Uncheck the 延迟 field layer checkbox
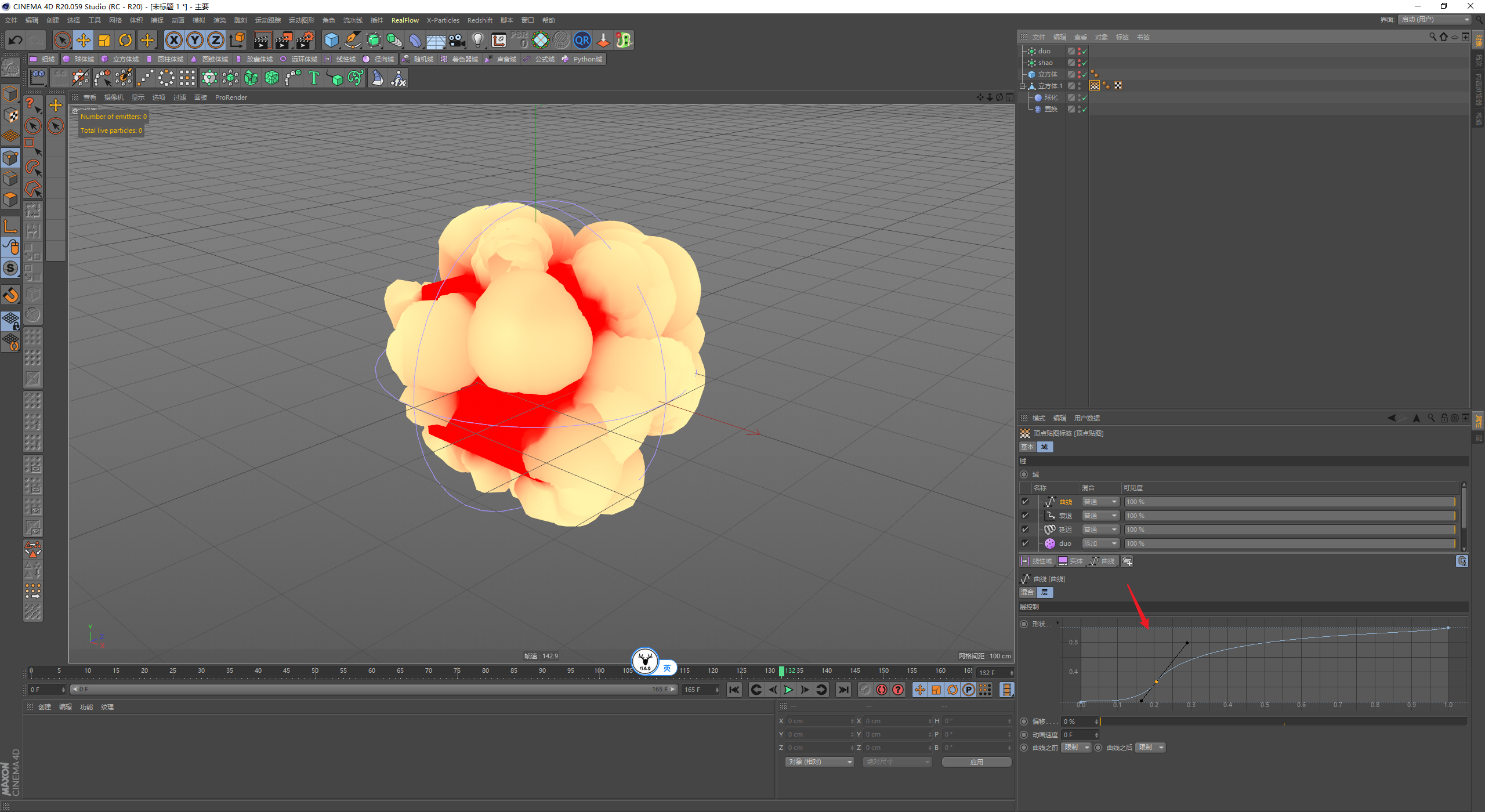1485x812 pixels. (1025, 530)
